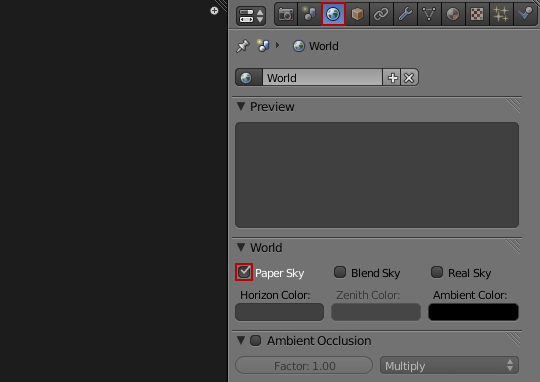540x382 pixels.
Task: Browse world data via the globe button
Action: (249, 78)
